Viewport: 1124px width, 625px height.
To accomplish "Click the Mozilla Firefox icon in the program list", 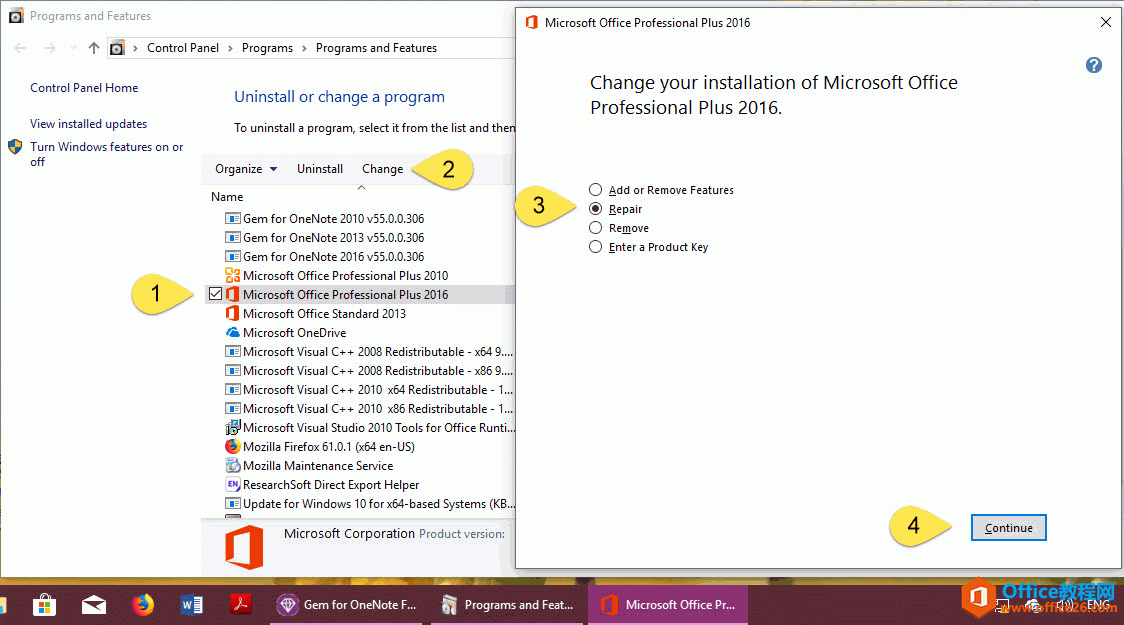I will pos(233,446).
